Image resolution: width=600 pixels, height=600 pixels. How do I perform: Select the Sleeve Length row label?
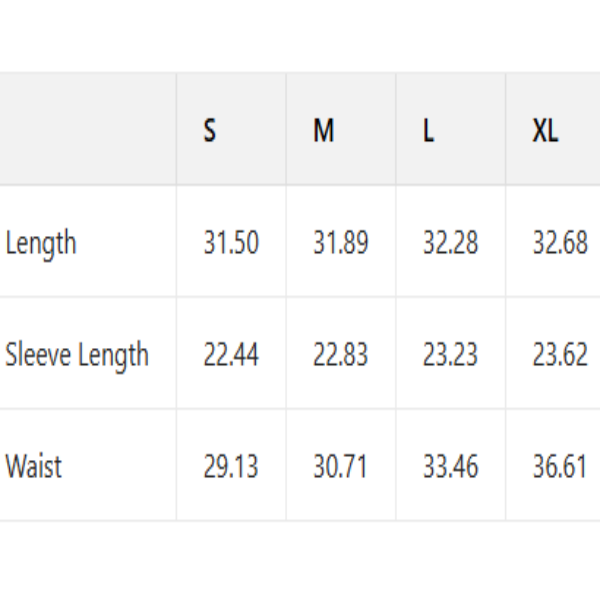pos(77,355)
